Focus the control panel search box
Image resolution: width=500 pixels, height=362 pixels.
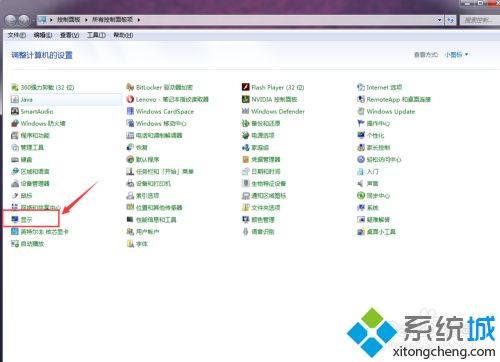click(x=480, y=20)
